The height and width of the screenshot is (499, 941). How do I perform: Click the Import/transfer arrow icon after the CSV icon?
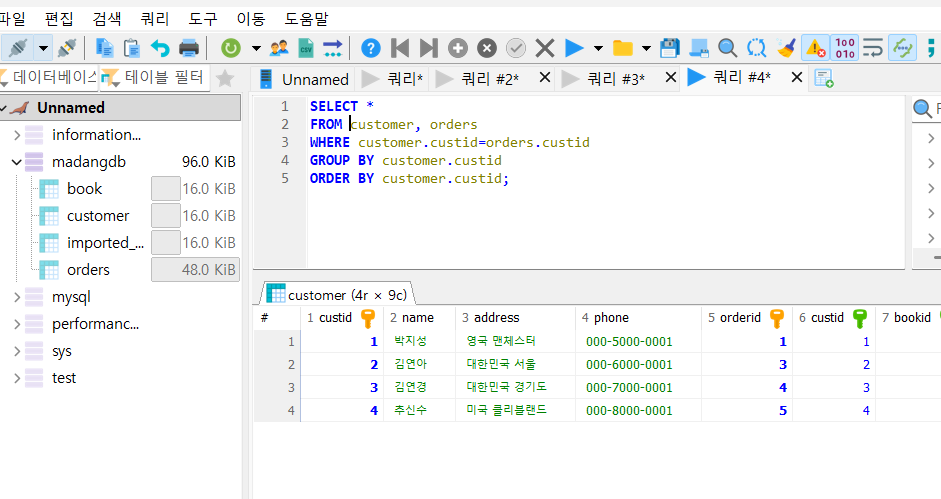tap(332, 48)
